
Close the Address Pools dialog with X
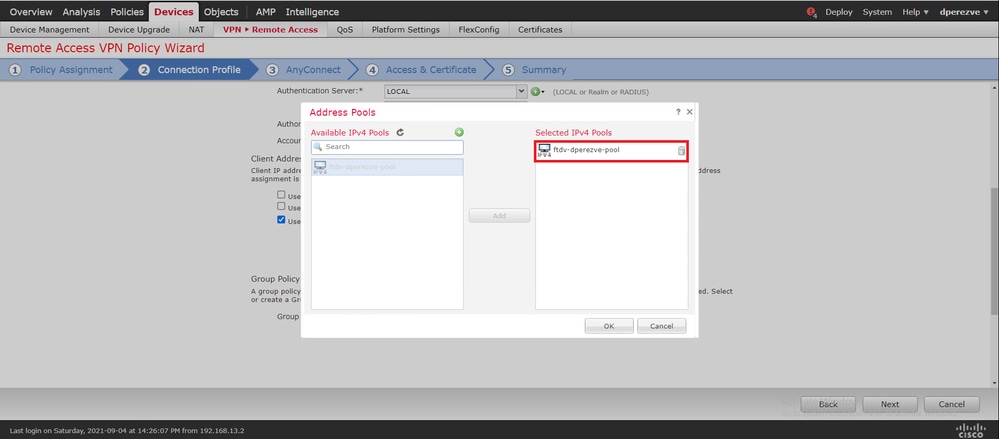[689, 112]
